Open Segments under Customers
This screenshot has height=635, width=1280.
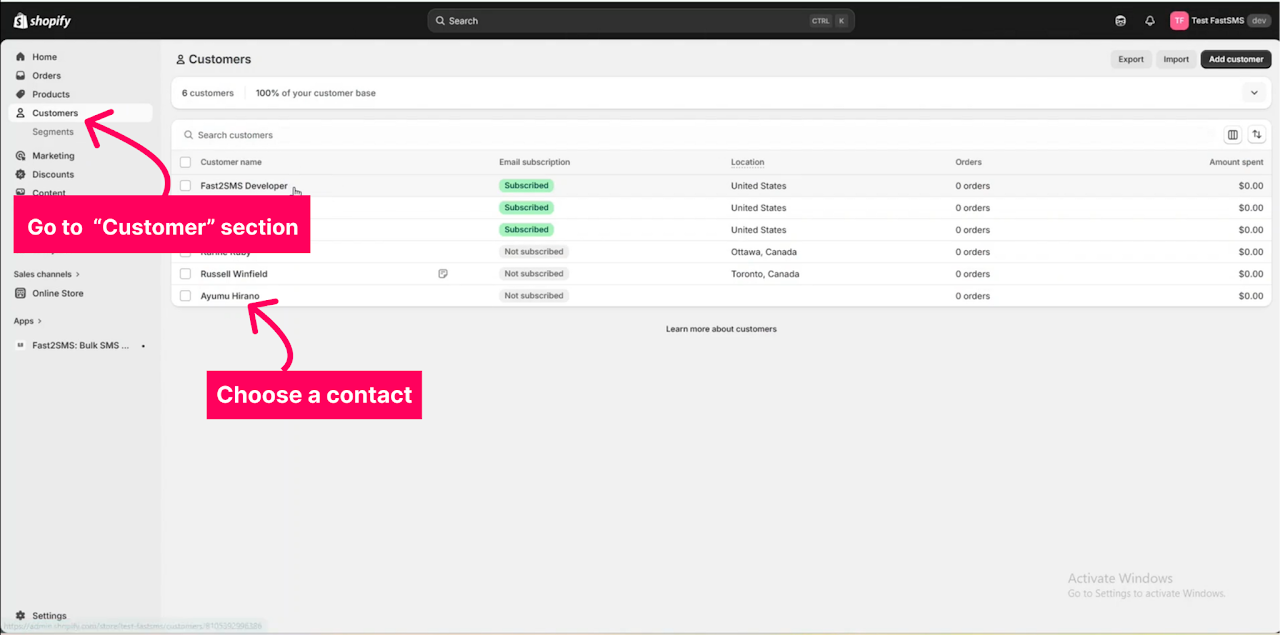(53, 132)
